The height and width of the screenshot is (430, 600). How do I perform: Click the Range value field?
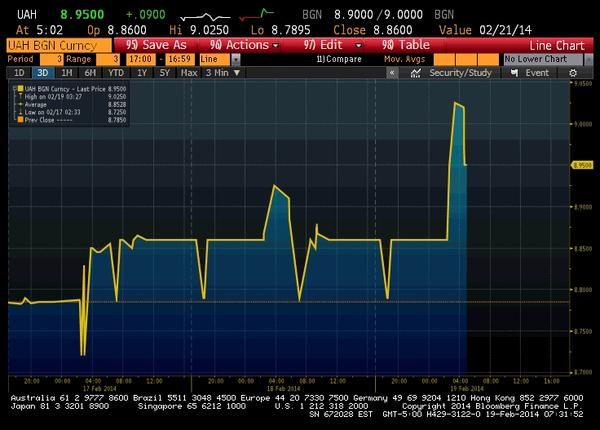pos(108,59)
